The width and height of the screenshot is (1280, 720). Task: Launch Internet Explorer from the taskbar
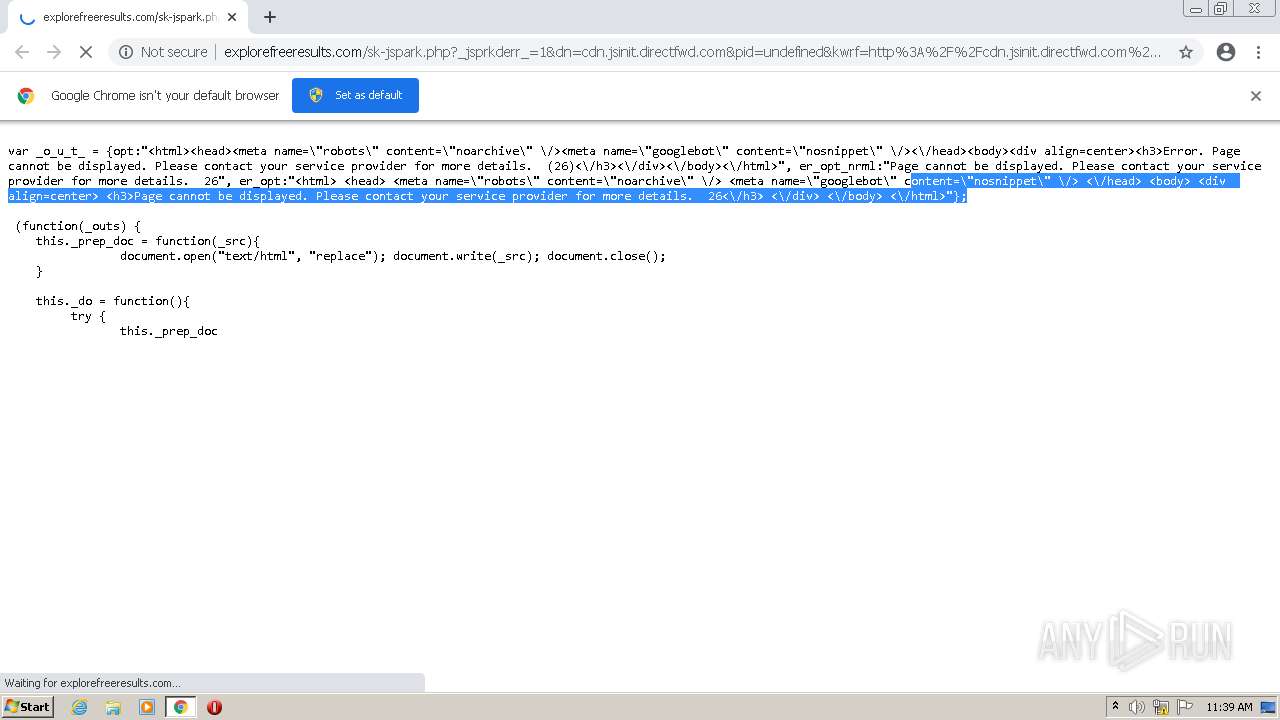(80, 706)
